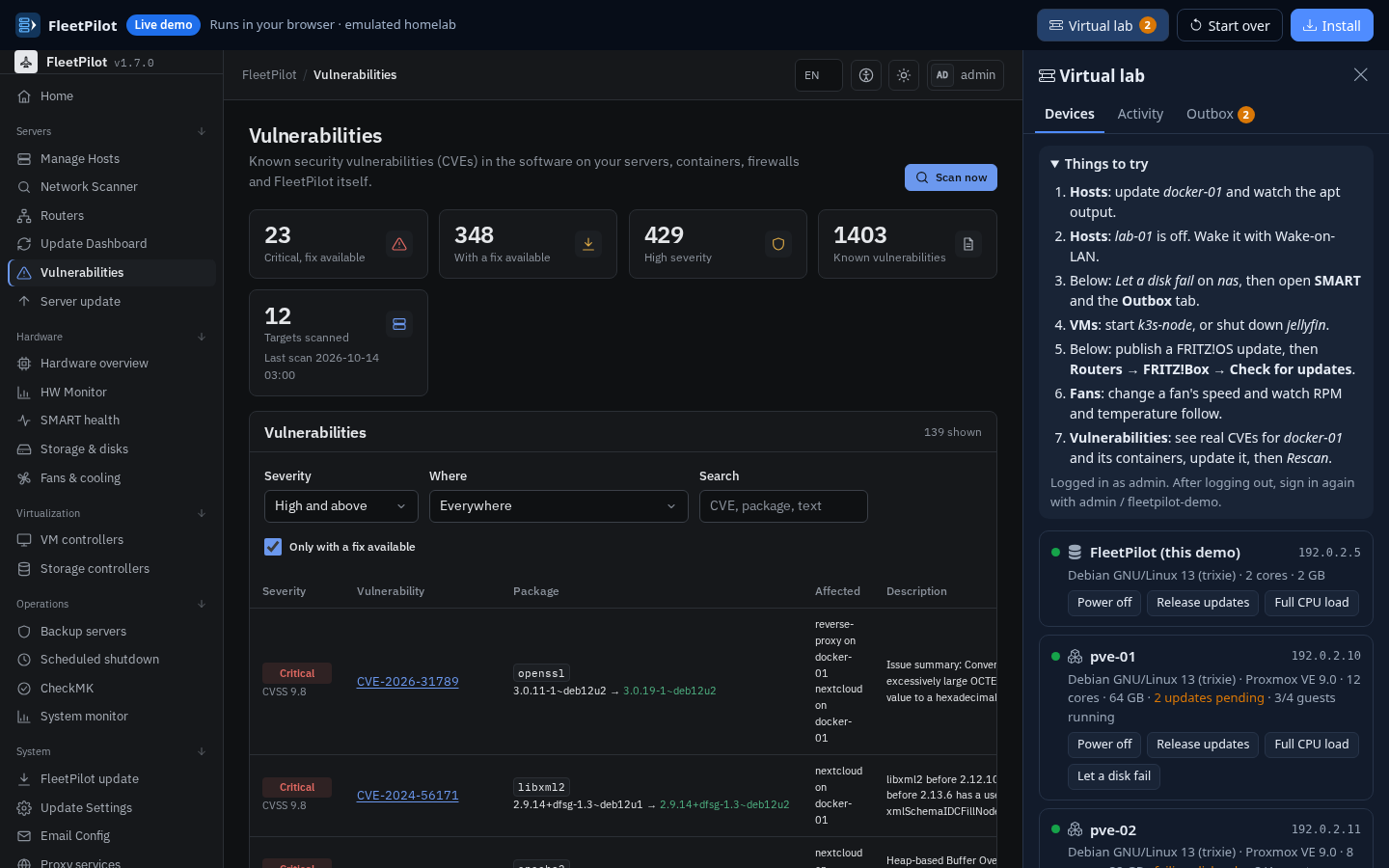The width and height of the screenshot is (1389, 868).
Task: Select Vulnerabilities in the sidebar
Action: (x=112, y=273)
